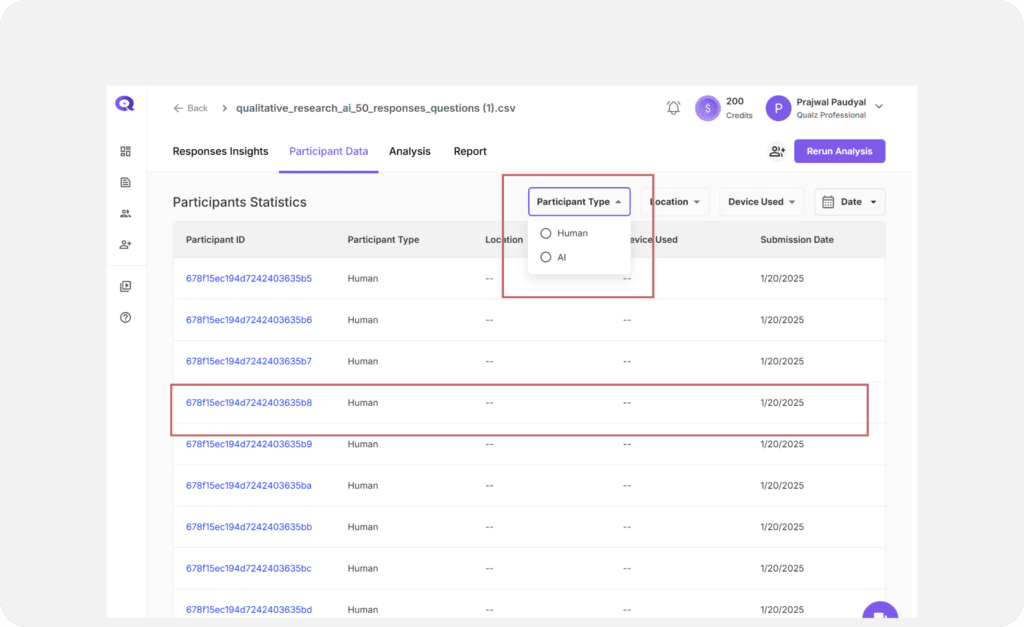Open participant link 678f15ec194d7242403635b8
This screenshot has width=1024, height=627.
(x=249, y=403)
